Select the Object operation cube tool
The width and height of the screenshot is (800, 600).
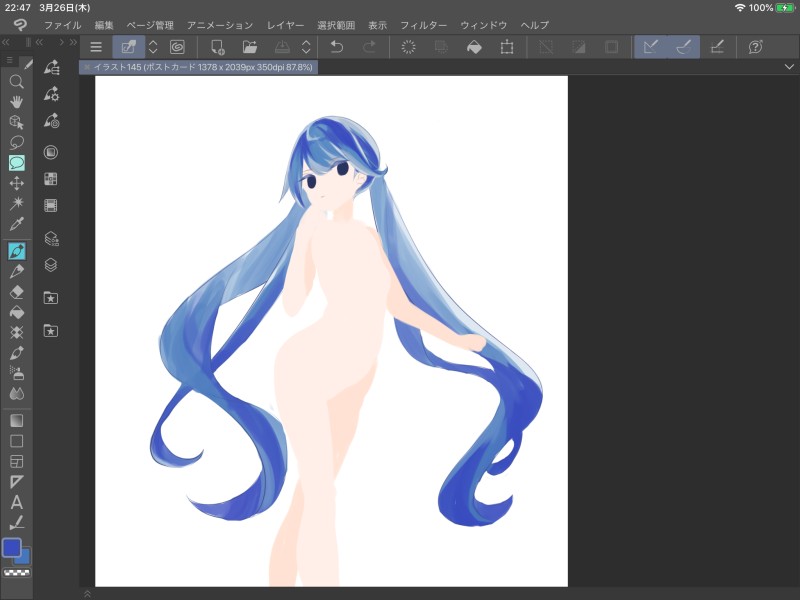[16, 122]
